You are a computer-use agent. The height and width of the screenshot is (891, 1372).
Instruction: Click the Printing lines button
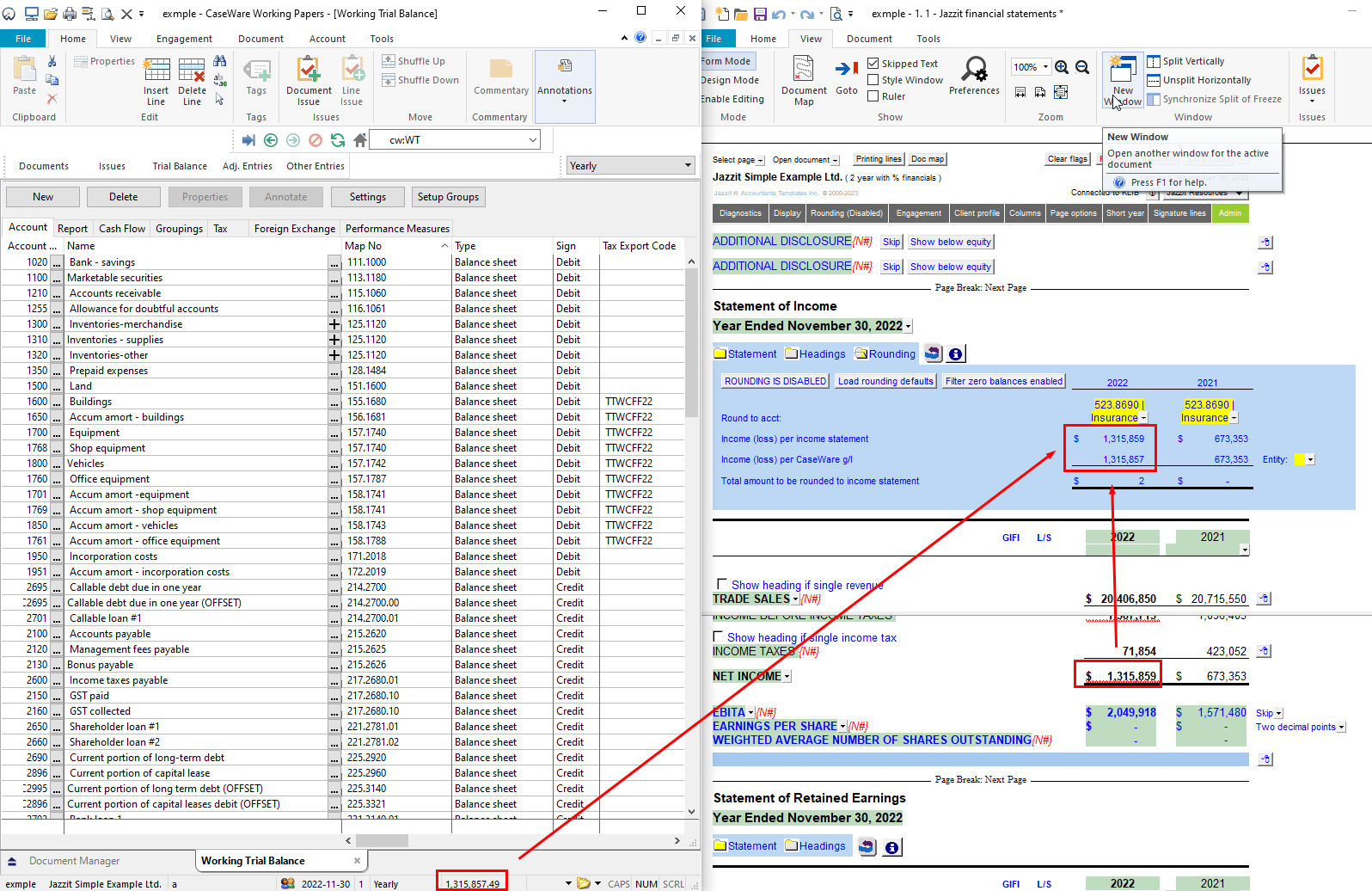(879, 159)
